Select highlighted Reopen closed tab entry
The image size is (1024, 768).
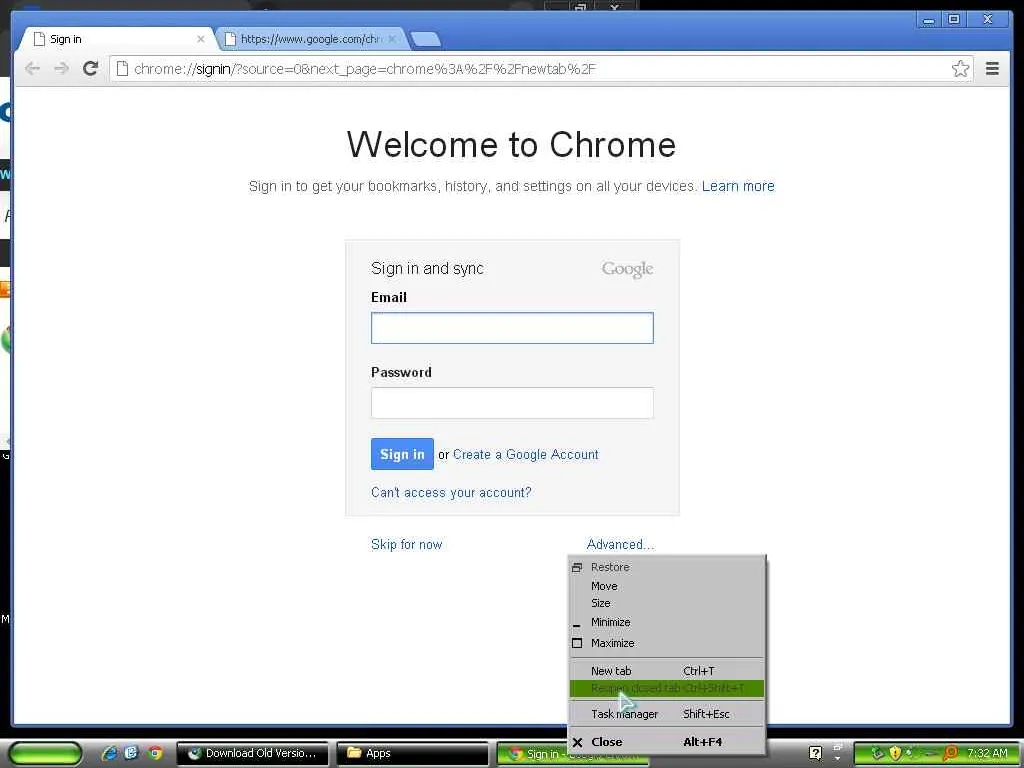(667, 688)
